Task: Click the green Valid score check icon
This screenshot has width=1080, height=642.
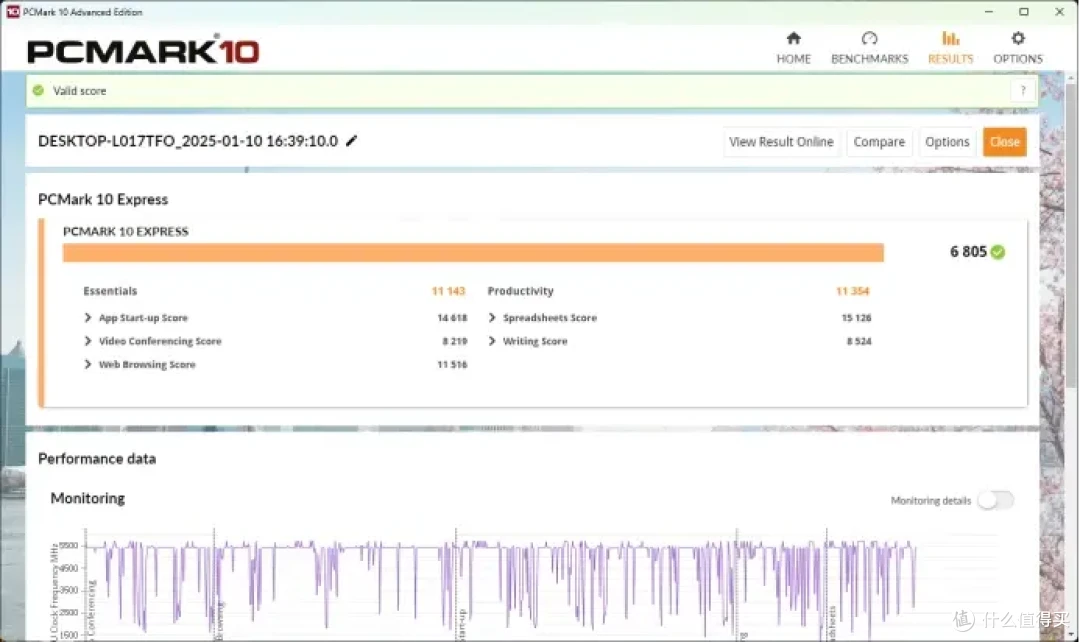Action: 39,90
